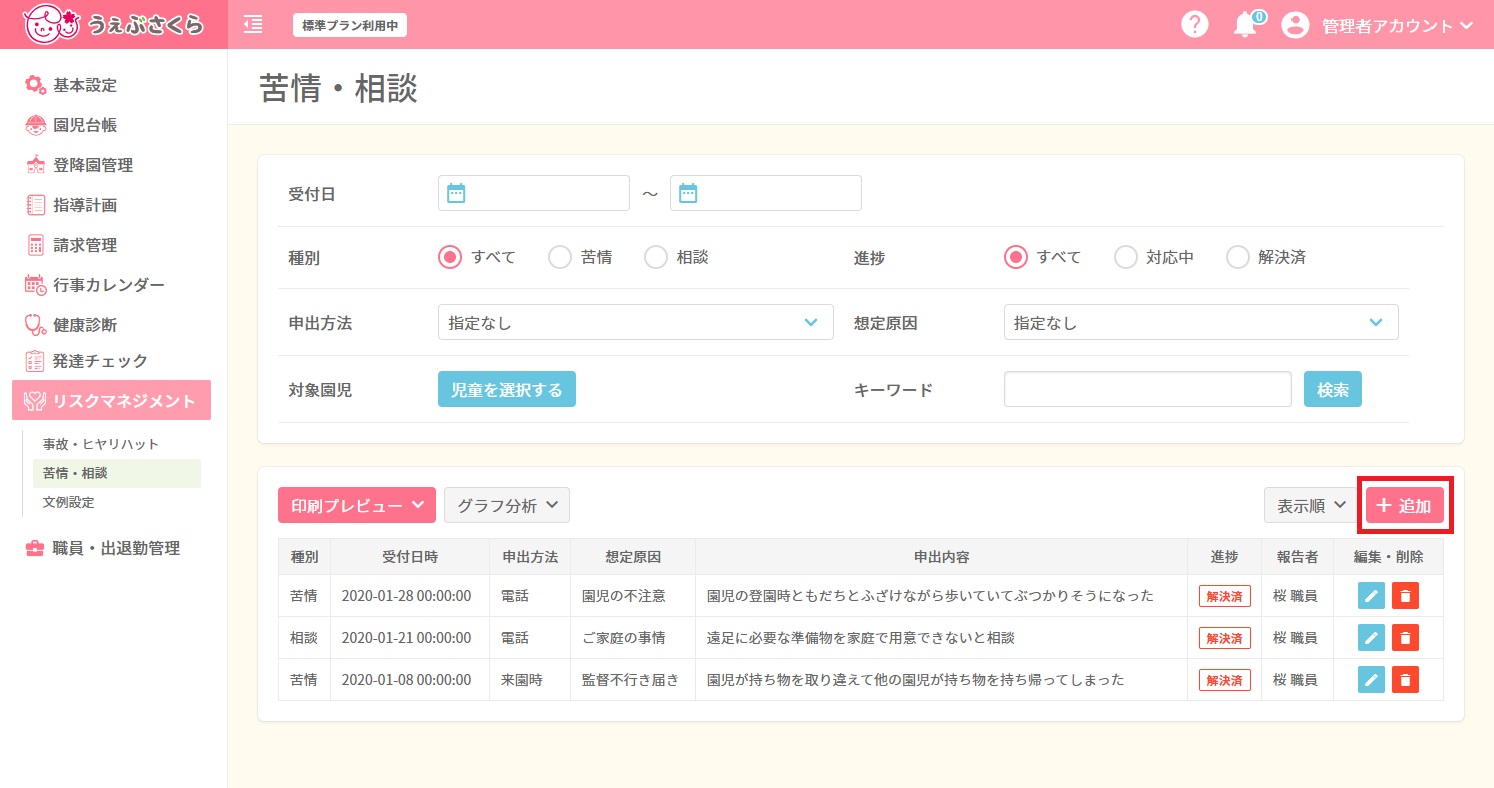
Task: Select すべて under 進捗
Action: [x=1016, y=257]
